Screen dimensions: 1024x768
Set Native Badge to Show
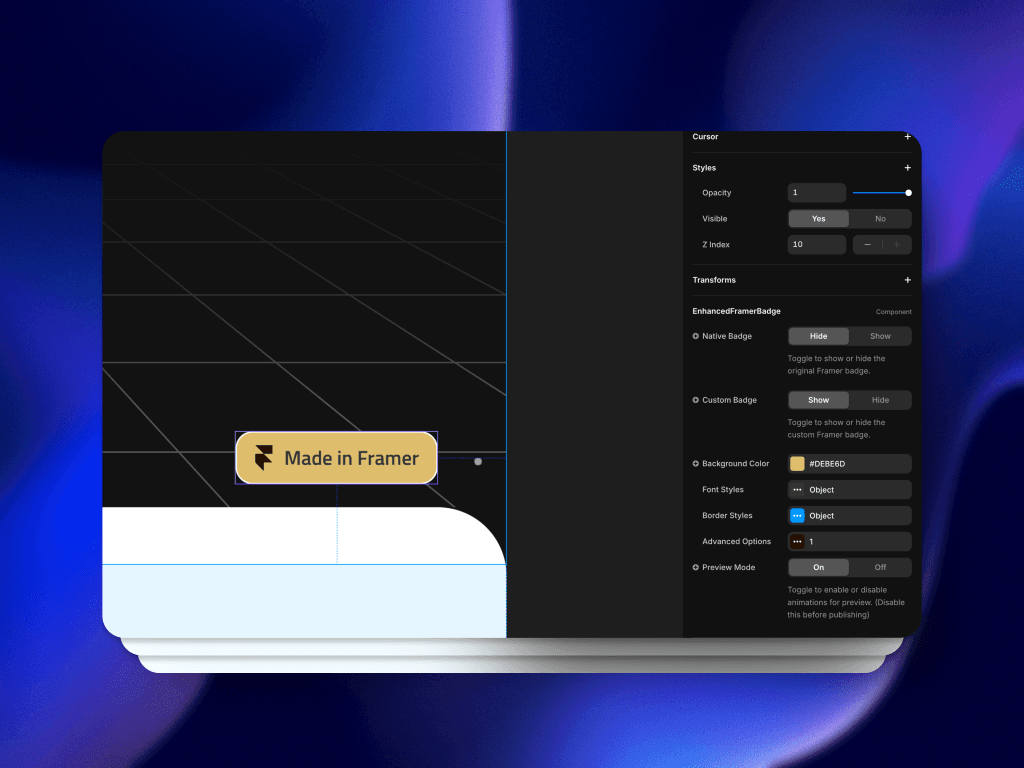(880, 336)
